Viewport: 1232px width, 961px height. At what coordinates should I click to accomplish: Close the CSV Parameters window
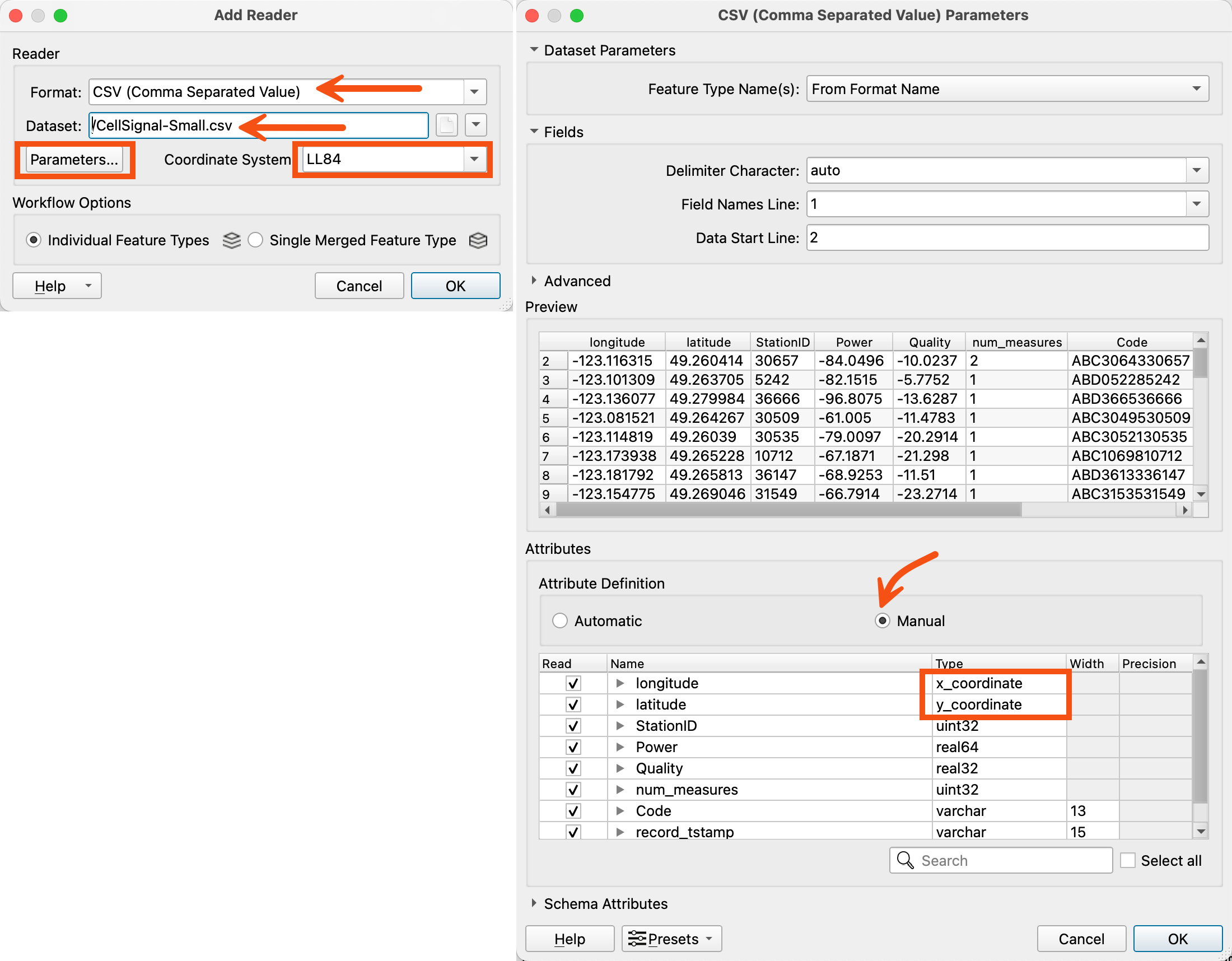(x=532, y=15)
